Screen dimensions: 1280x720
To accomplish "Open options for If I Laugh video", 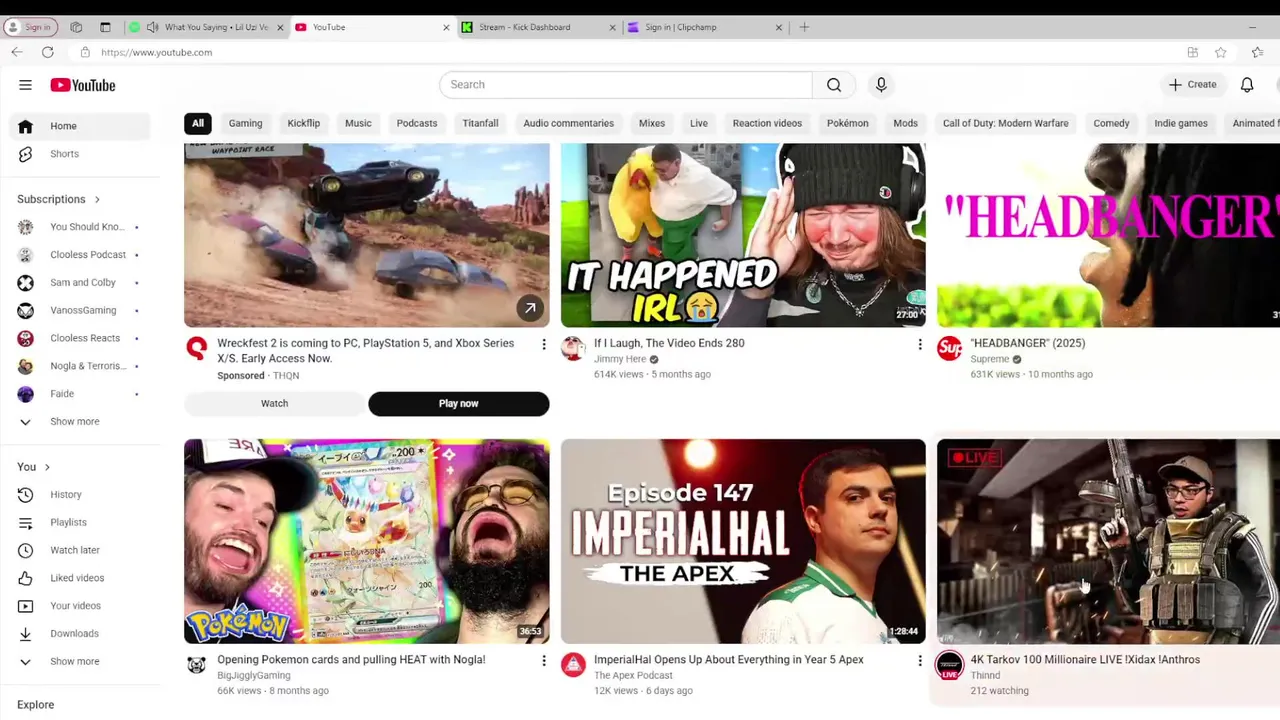I will (x=920, y=345).
